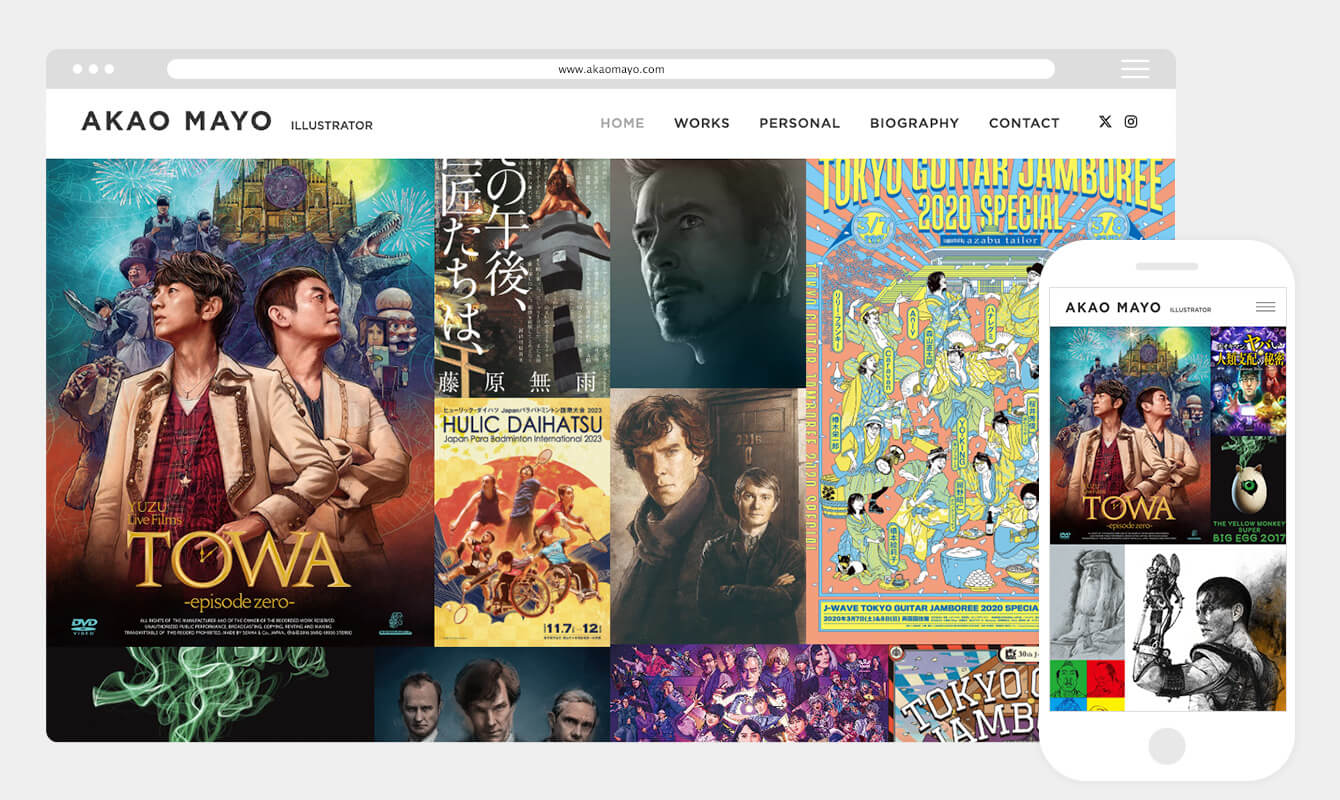Open the green smoke artwork thumbnail

tap(210, 693)
